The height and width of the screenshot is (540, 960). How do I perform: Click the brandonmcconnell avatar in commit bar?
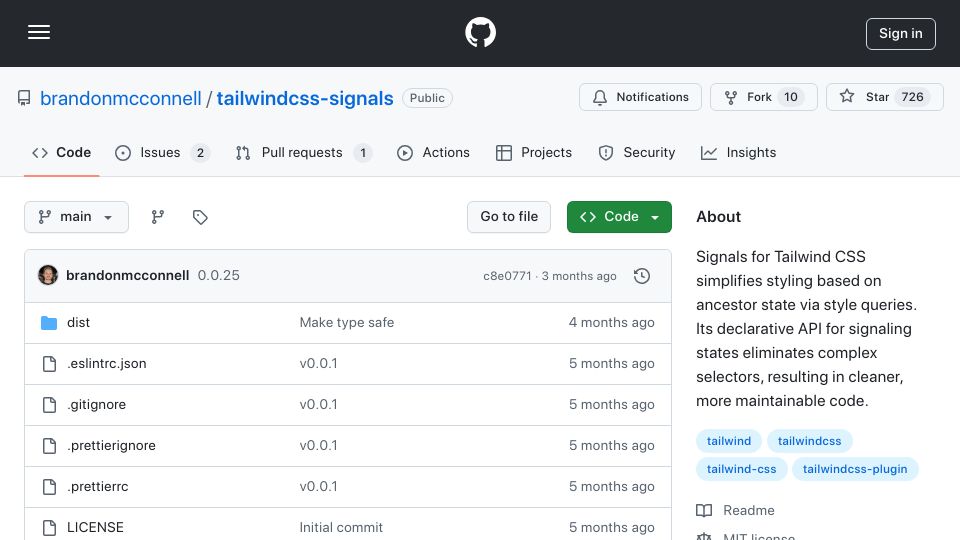point(48,276)
